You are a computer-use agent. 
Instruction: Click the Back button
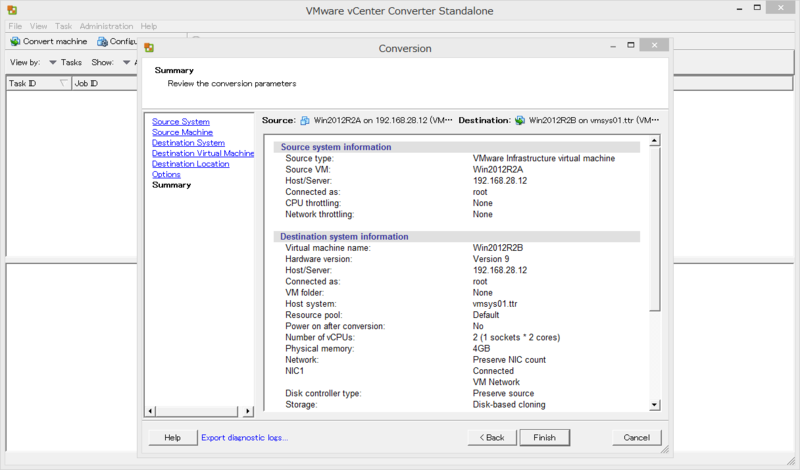tap(492, 437)
